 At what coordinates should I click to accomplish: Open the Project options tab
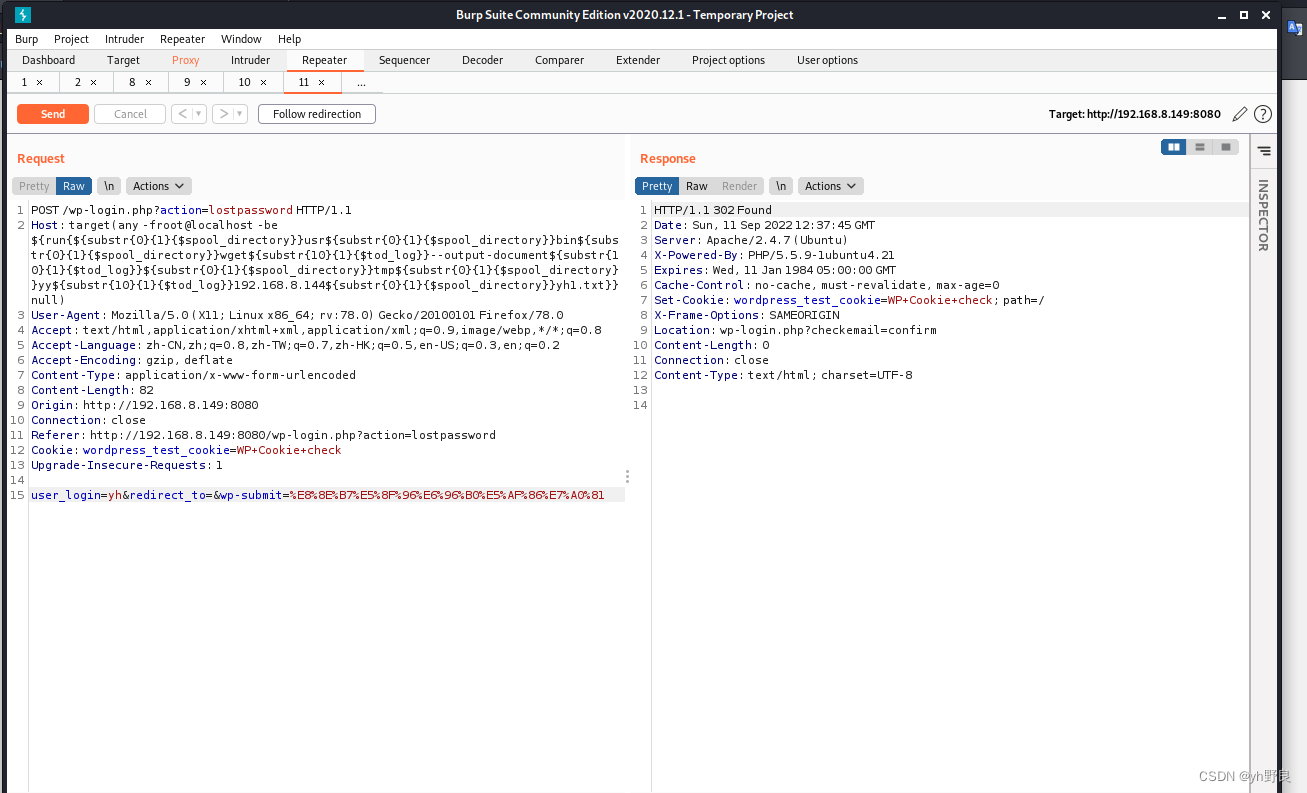(x=728, y=60)
